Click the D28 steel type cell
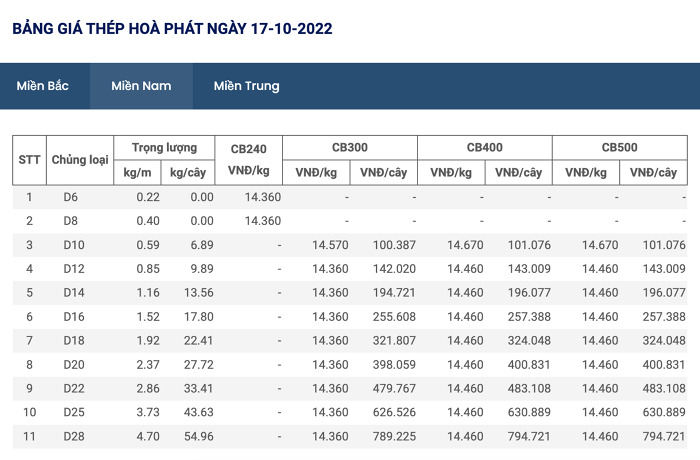The height and width of the screenshot is (460, 700). coord(74,436)
